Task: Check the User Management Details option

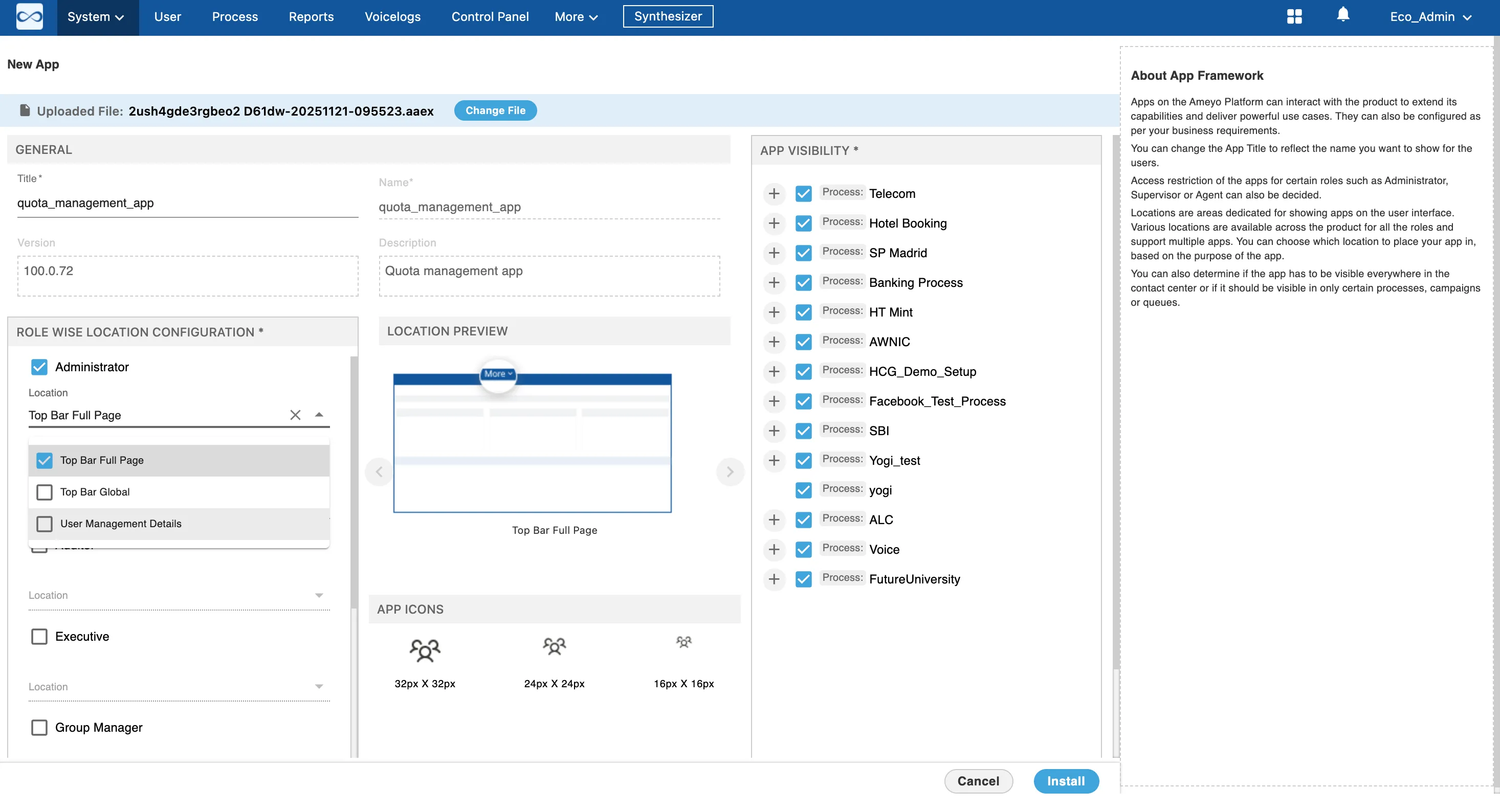Action: [x=45, y=524]
